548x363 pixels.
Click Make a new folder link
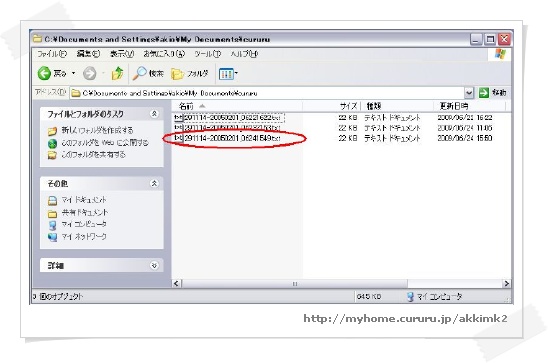coord(97,130)
